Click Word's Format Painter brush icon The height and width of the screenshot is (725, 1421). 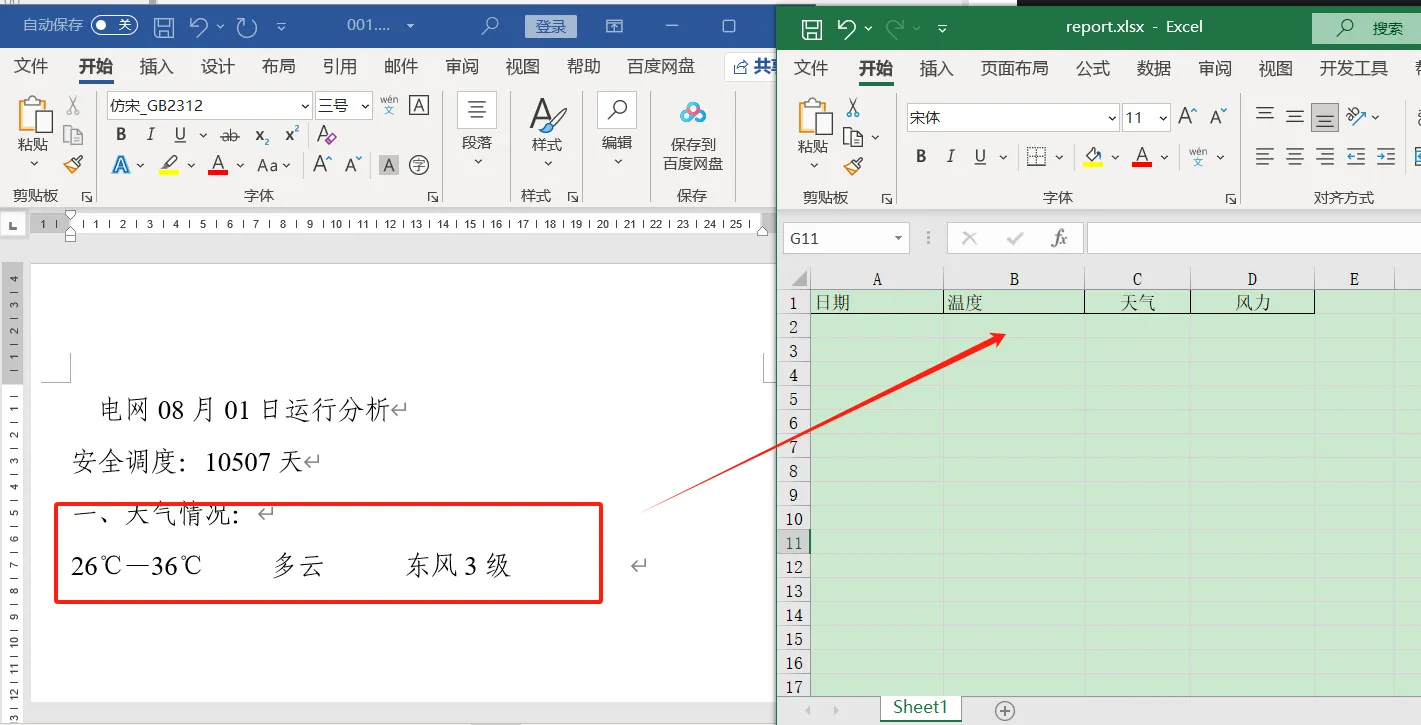(73, 165)
